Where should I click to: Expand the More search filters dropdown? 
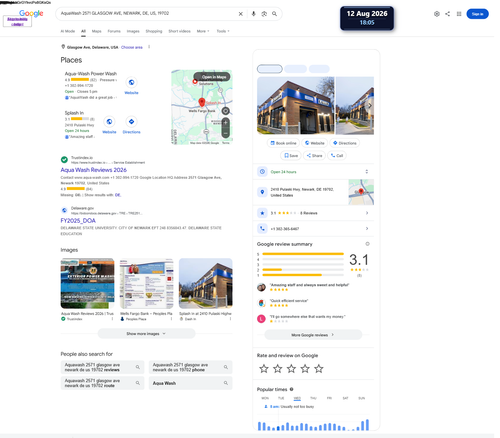(x=203, y=31)
